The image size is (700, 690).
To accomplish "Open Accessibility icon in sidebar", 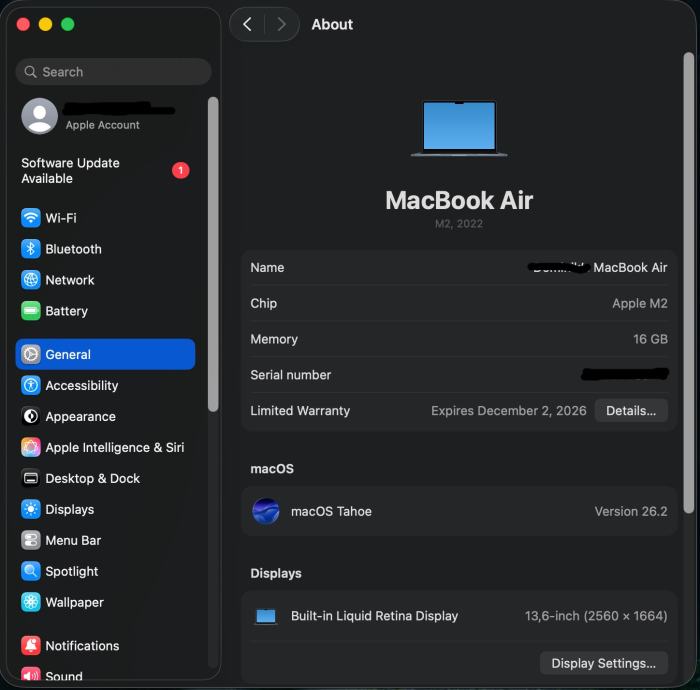I will [x=31, y=385].
